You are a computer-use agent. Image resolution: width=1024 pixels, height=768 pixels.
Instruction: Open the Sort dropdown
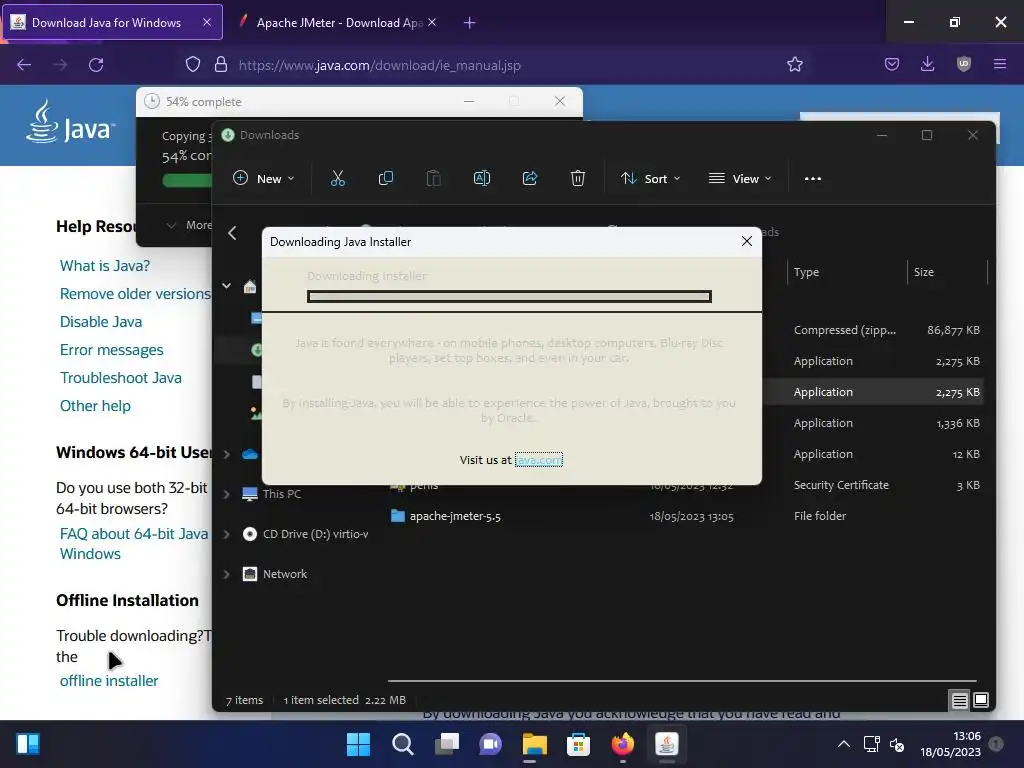click(x=650, y=178)
